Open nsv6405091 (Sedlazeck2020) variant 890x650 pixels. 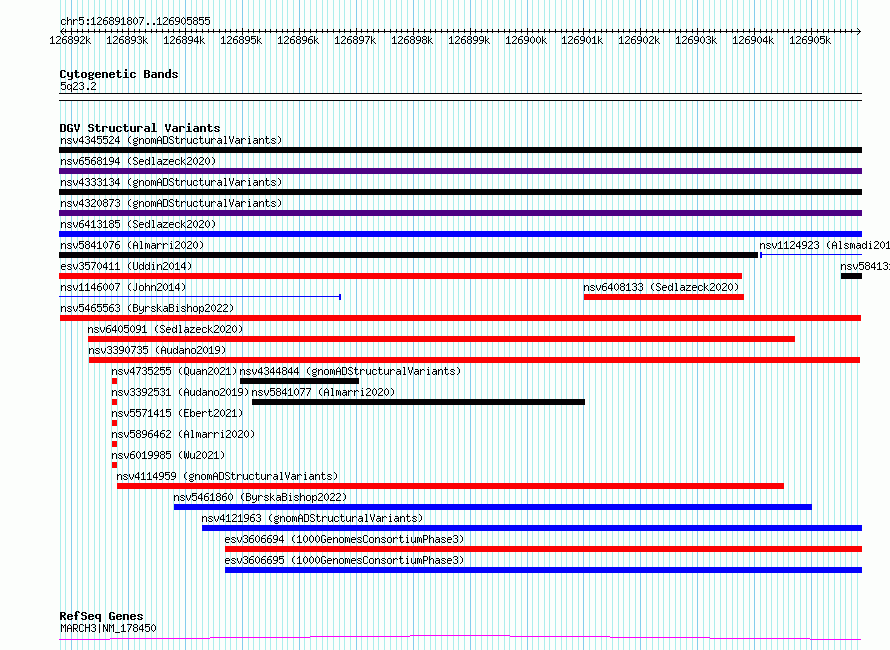(165, 329)
